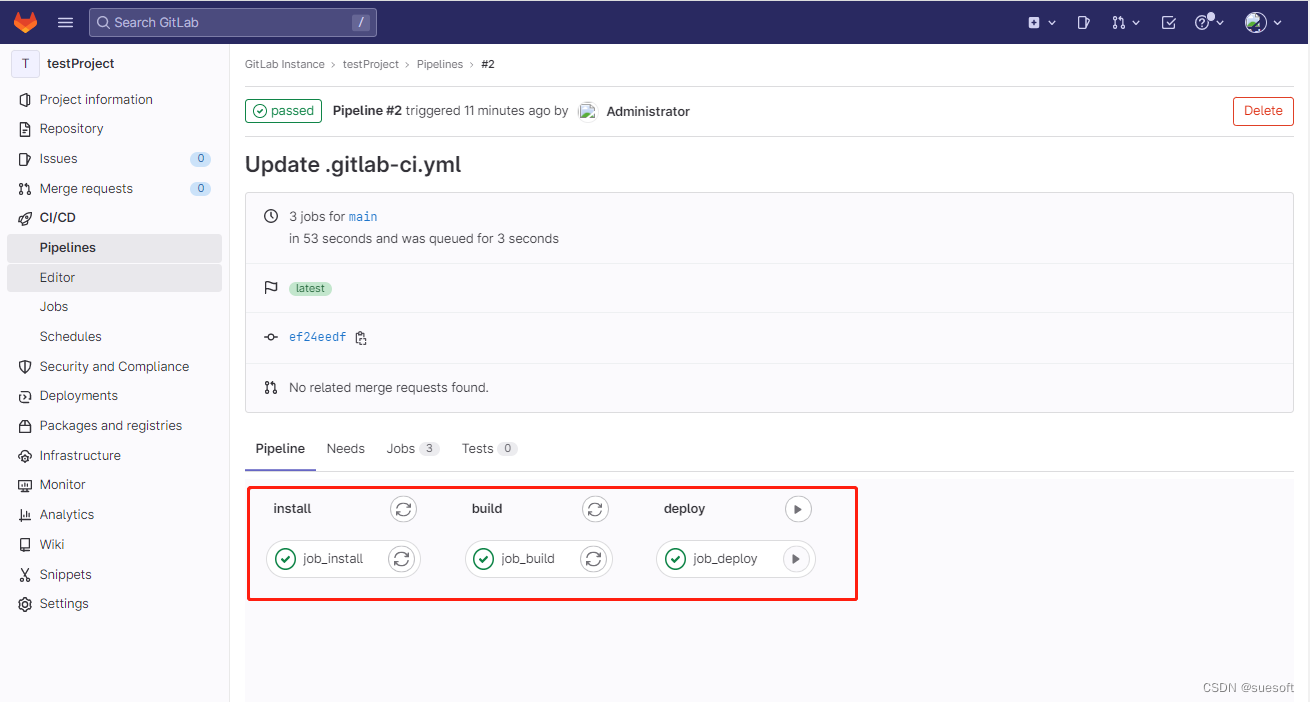Open Deployments in sidebar

[x=78, y=395]
